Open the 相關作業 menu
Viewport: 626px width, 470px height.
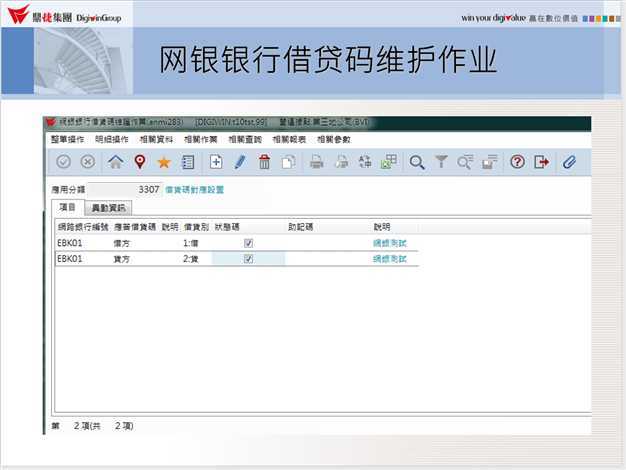200,139
